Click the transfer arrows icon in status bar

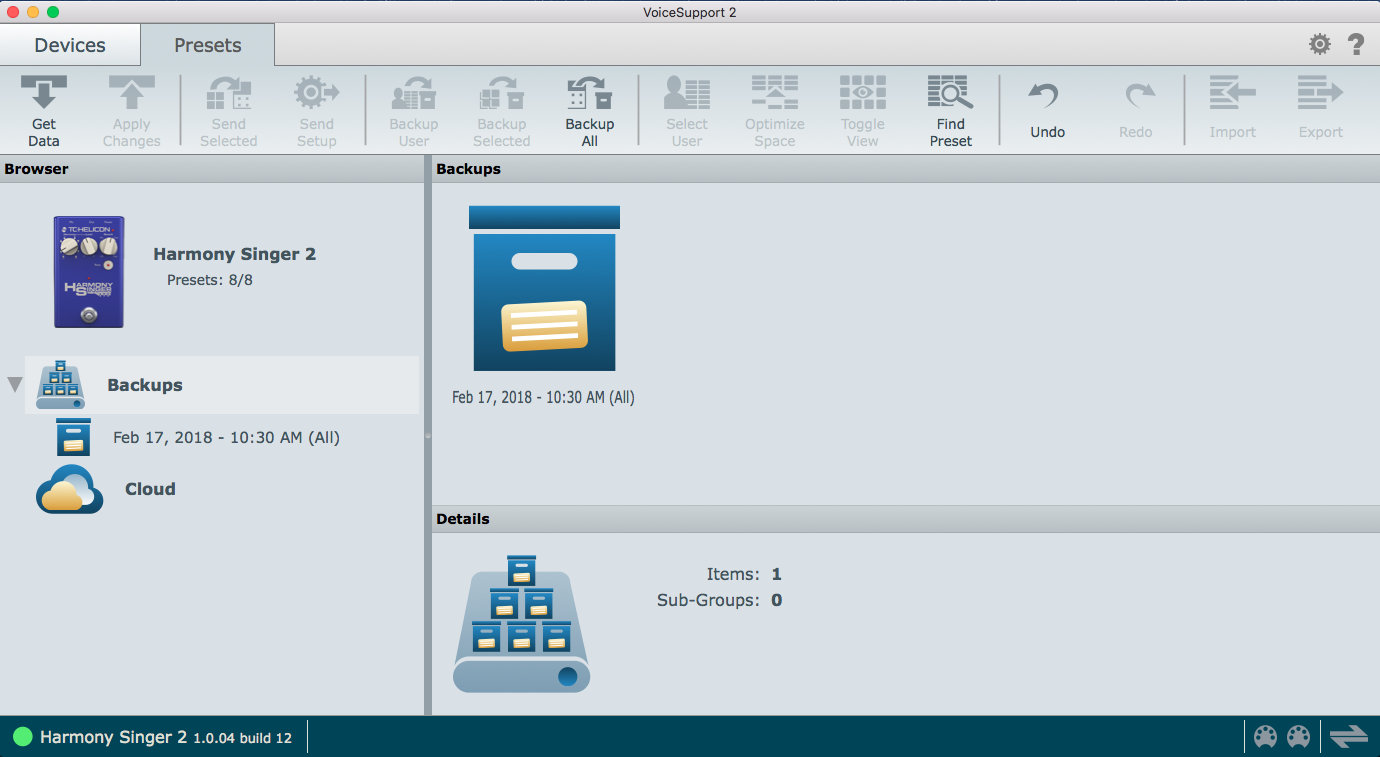1349,737
